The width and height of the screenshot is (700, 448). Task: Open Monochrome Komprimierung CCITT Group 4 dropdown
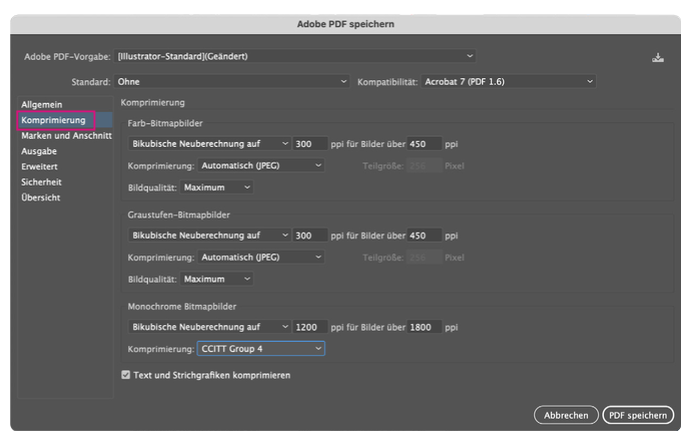click(x=262, y=349)
